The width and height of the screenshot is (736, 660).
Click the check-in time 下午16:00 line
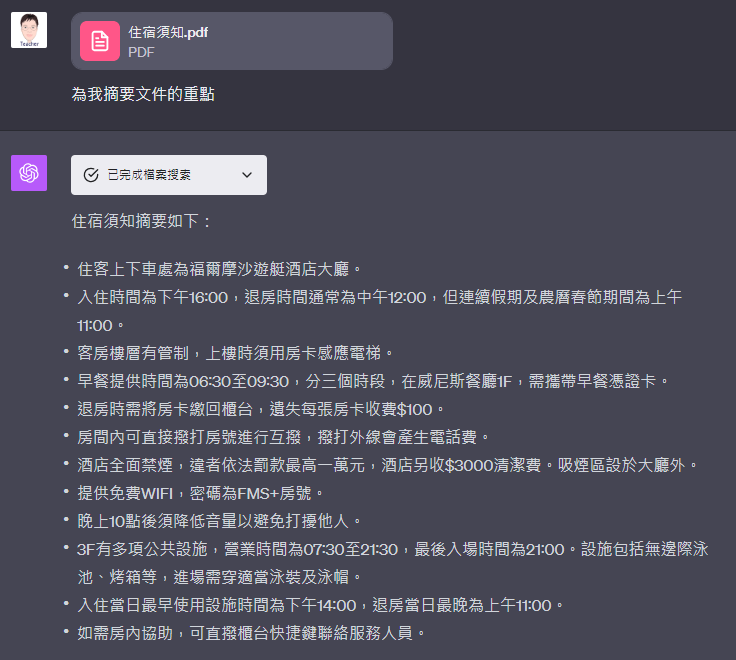379,311
